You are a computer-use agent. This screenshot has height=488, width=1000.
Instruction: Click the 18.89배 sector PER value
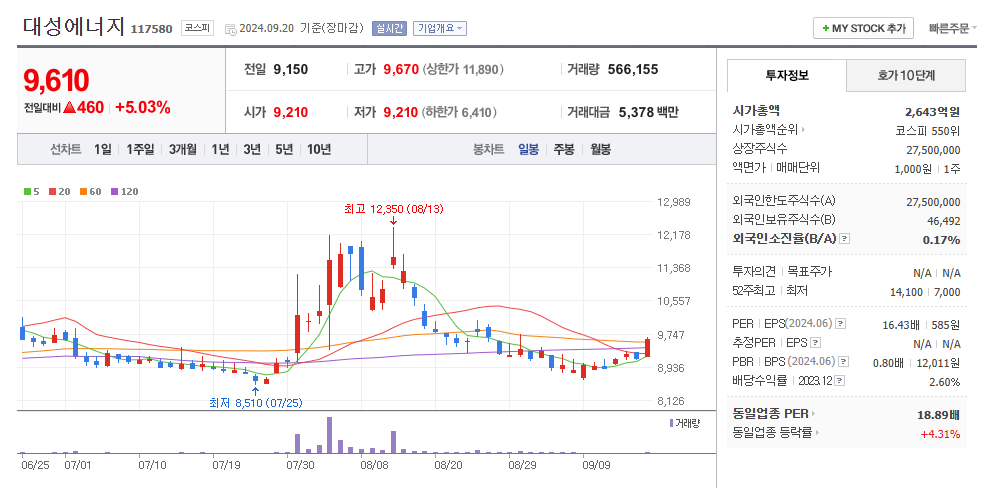938,415
